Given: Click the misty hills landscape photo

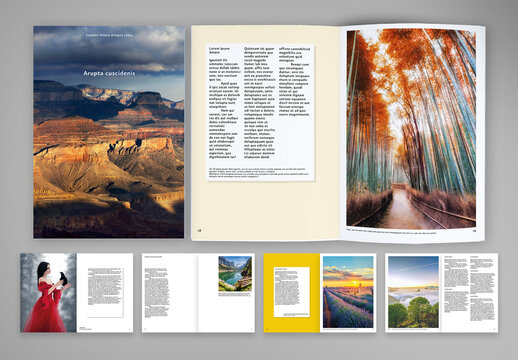Looking at the screenshot, I should (x=413, y=292).
